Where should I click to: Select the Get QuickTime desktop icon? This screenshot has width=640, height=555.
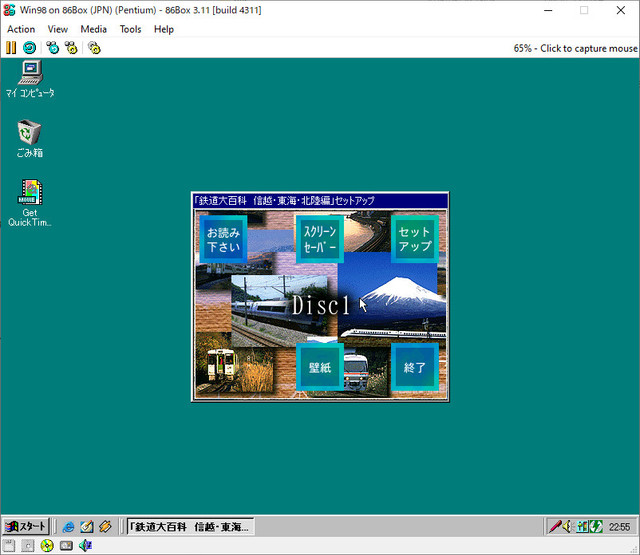[x=30, y=203]
